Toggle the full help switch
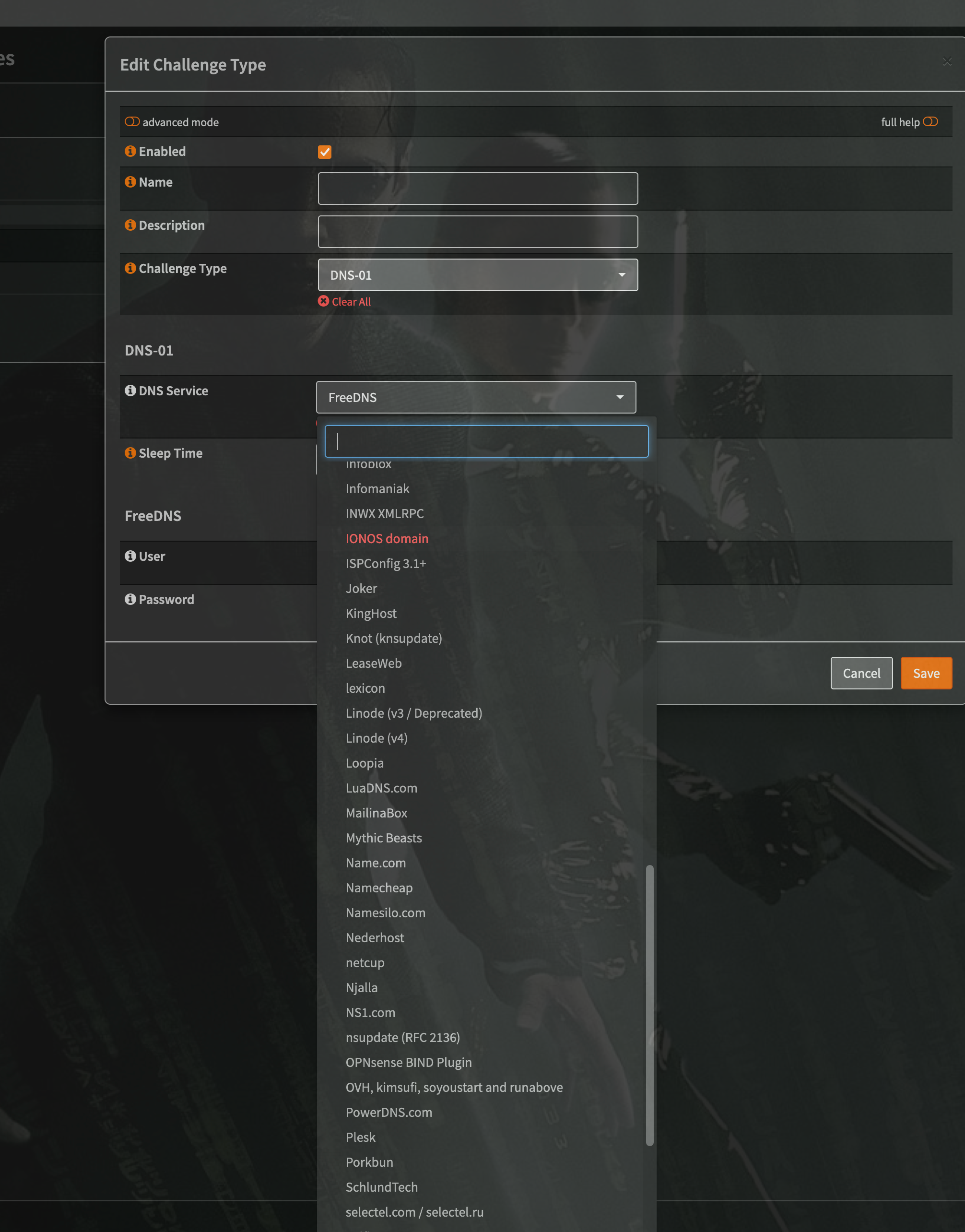965x1232 pixels. coord(930,121)
